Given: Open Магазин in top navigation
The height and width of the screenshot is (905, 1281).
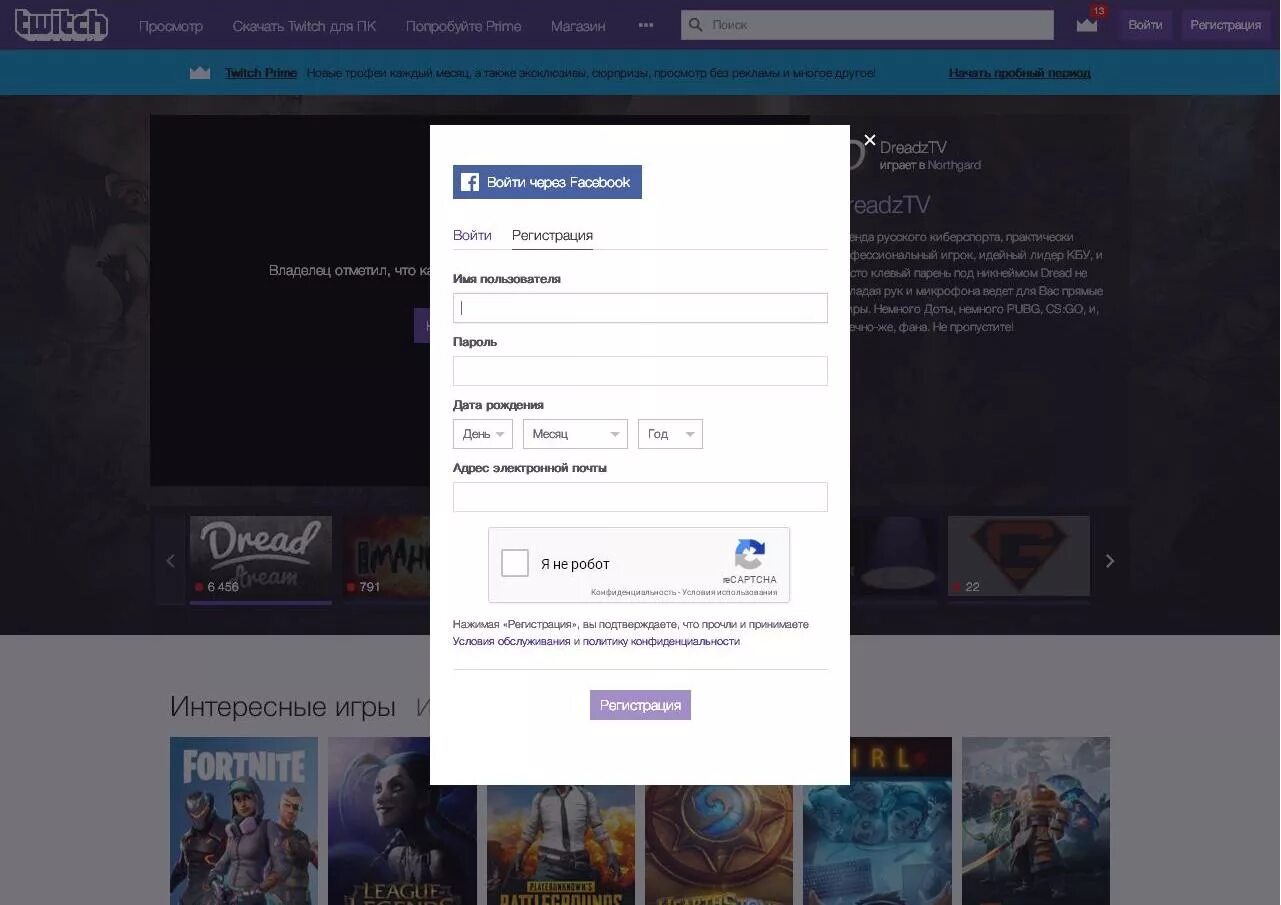Looking at the screenshot, I should [578, 26].
